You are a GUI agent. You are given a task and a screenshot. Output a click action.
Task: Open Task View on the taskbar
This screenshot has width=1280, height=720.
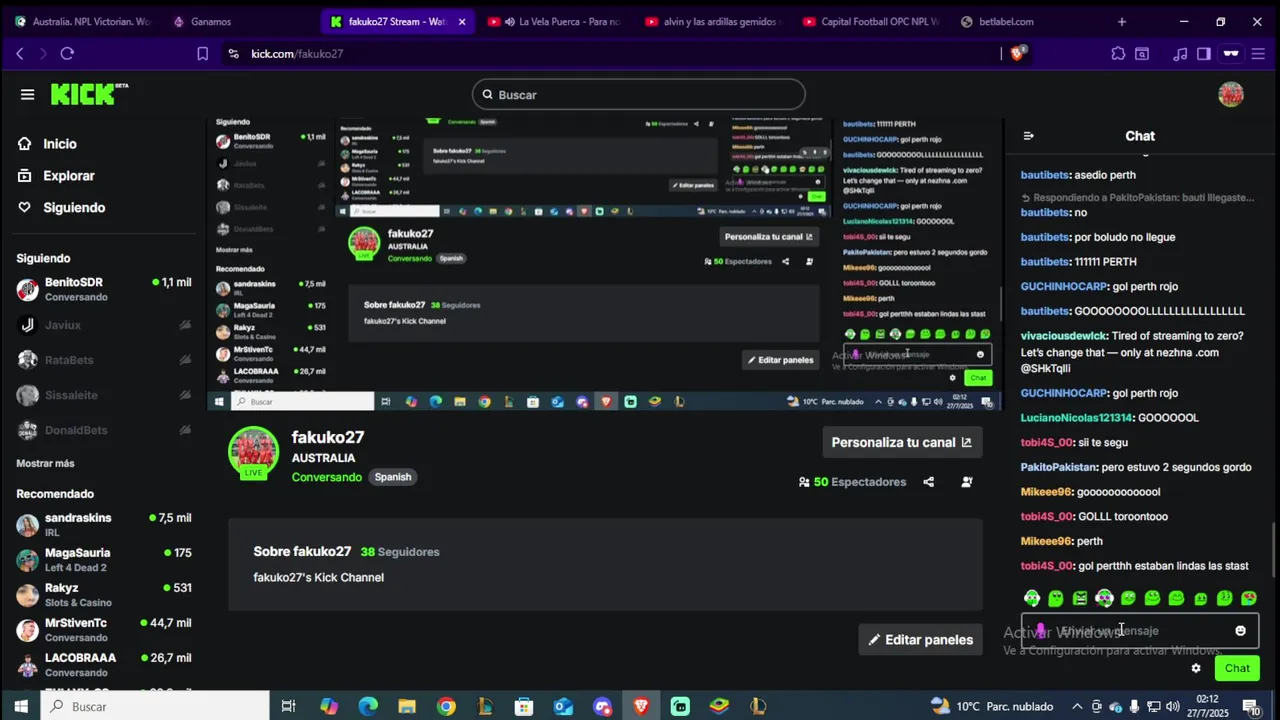point(288,707)
